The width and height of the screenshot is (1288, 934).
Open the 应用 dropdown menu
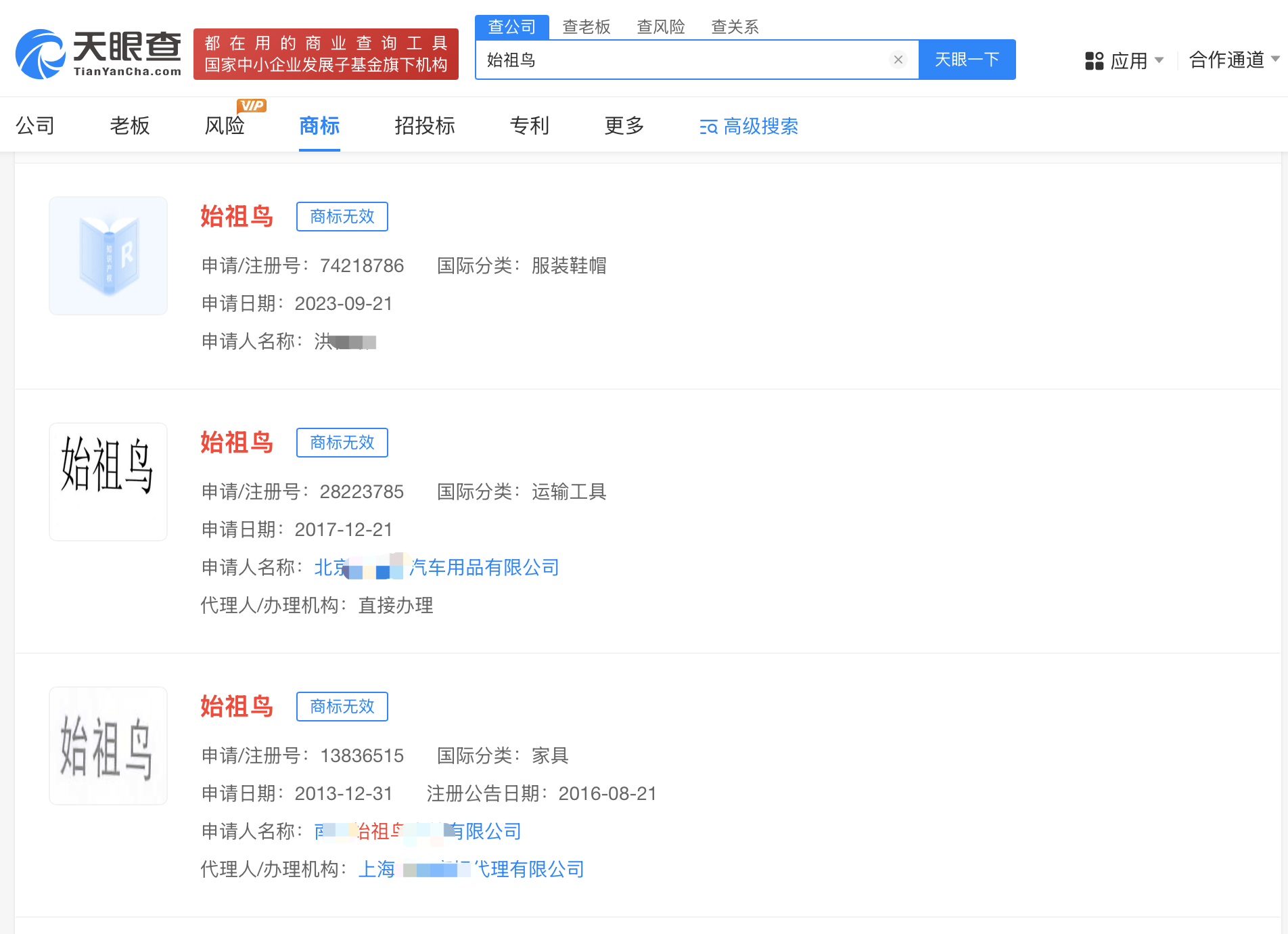coord(1124,61)
